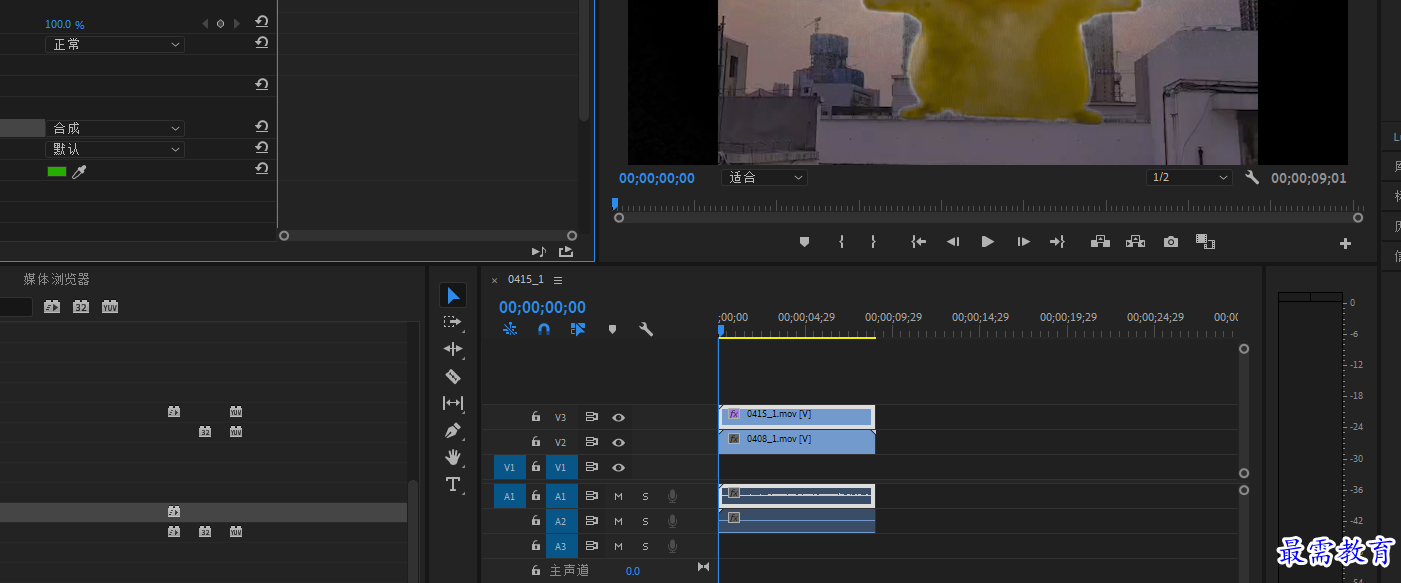
Task: Select the Ripple Edit tool
Action: pyautogui.click(x=453, y=349)
